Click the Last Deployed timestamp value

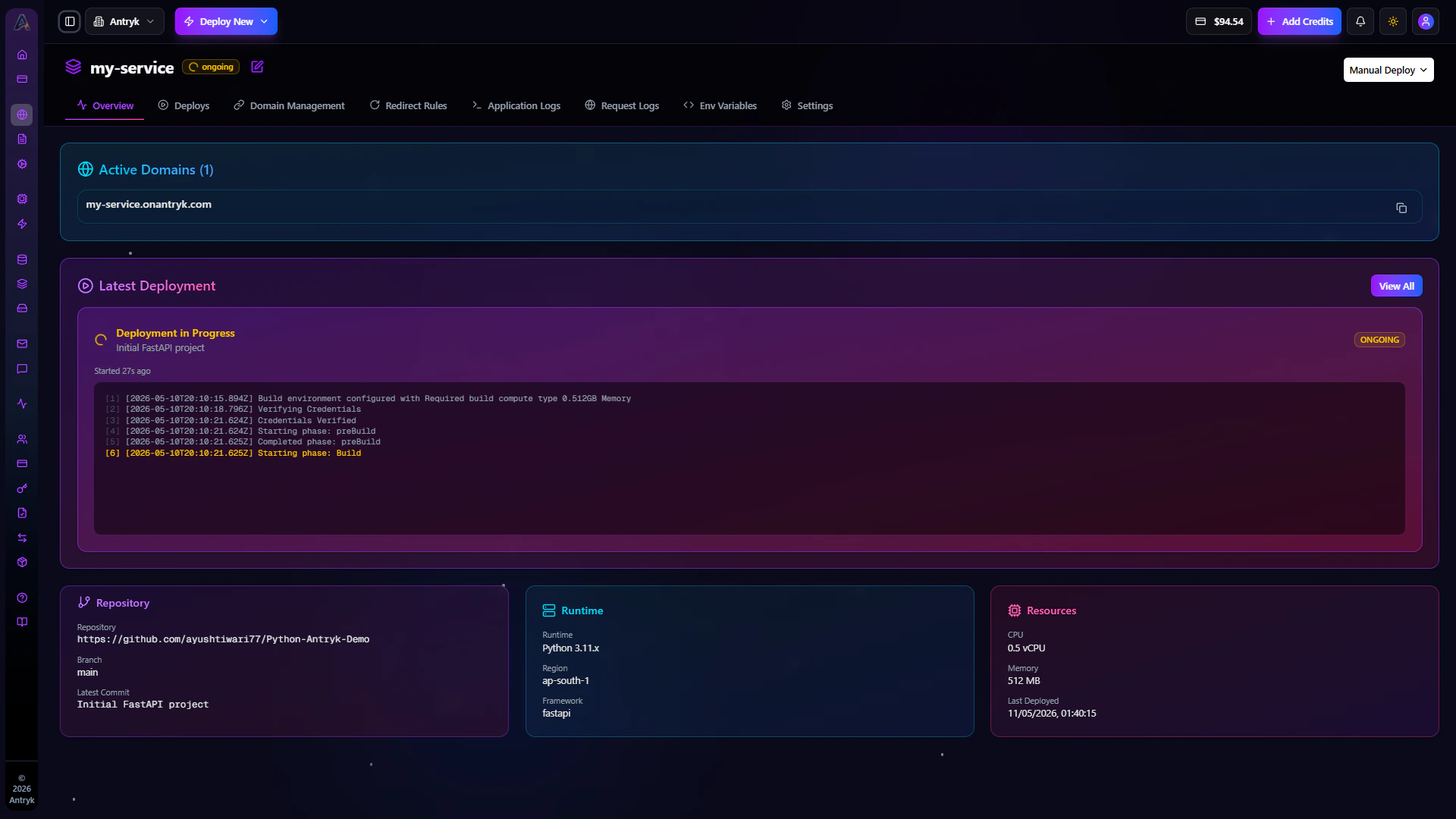[1052, 713]
